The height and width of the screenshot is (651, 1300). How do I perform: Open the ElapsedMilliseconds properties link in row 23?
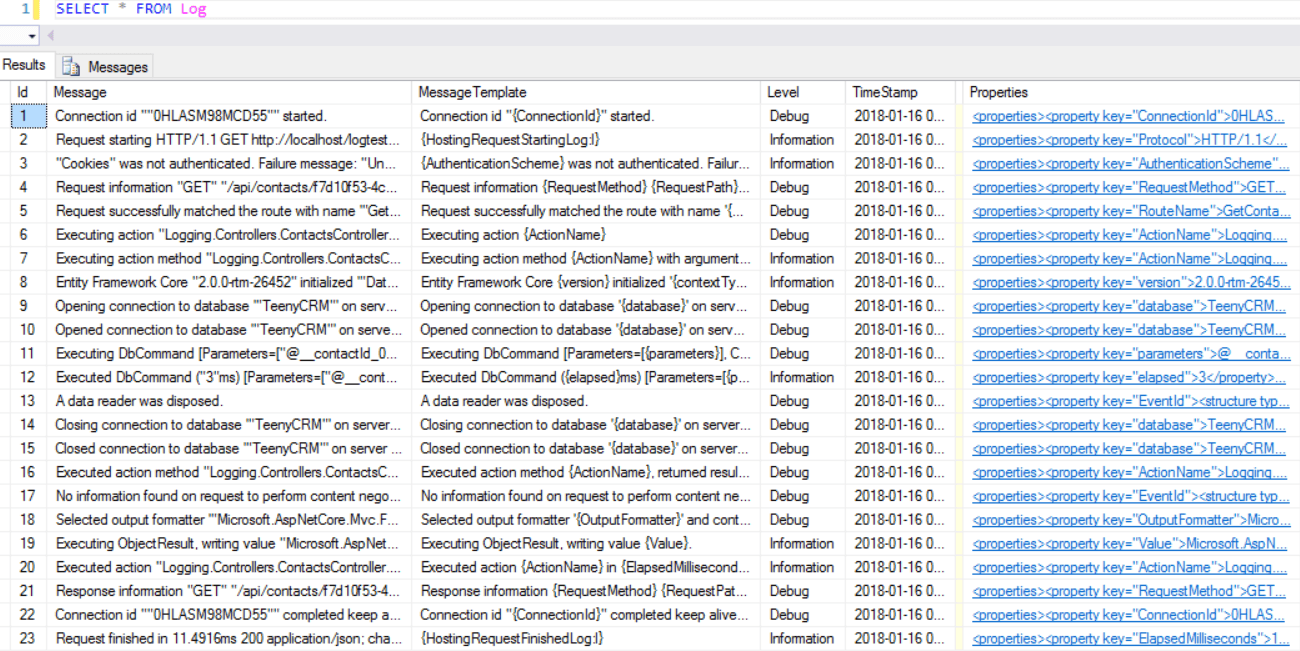pos(1130,638)
